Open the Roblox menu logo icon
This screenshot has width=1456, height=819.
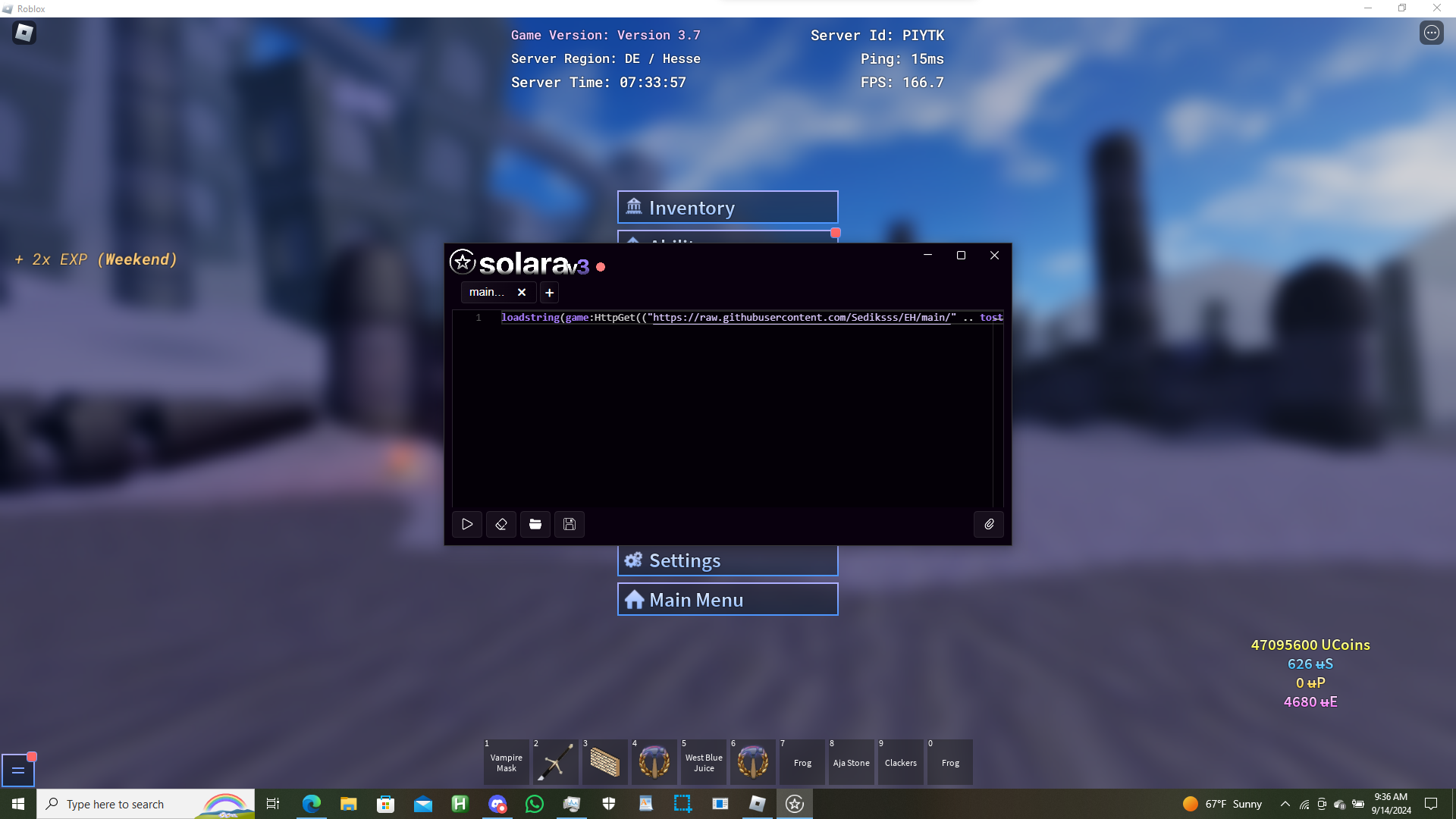click(x=24, y=33)
